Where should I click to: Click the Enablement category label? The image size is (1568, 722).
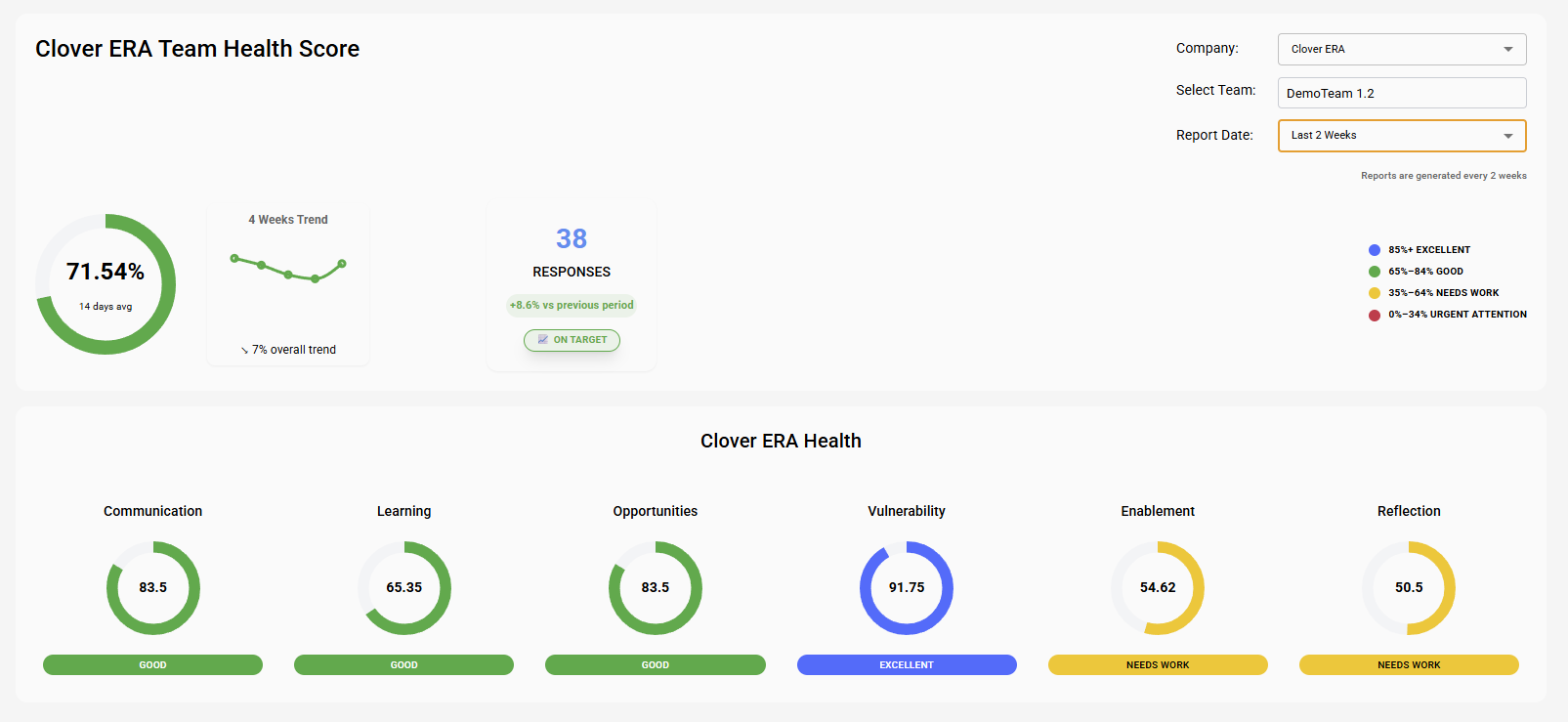1158,511
